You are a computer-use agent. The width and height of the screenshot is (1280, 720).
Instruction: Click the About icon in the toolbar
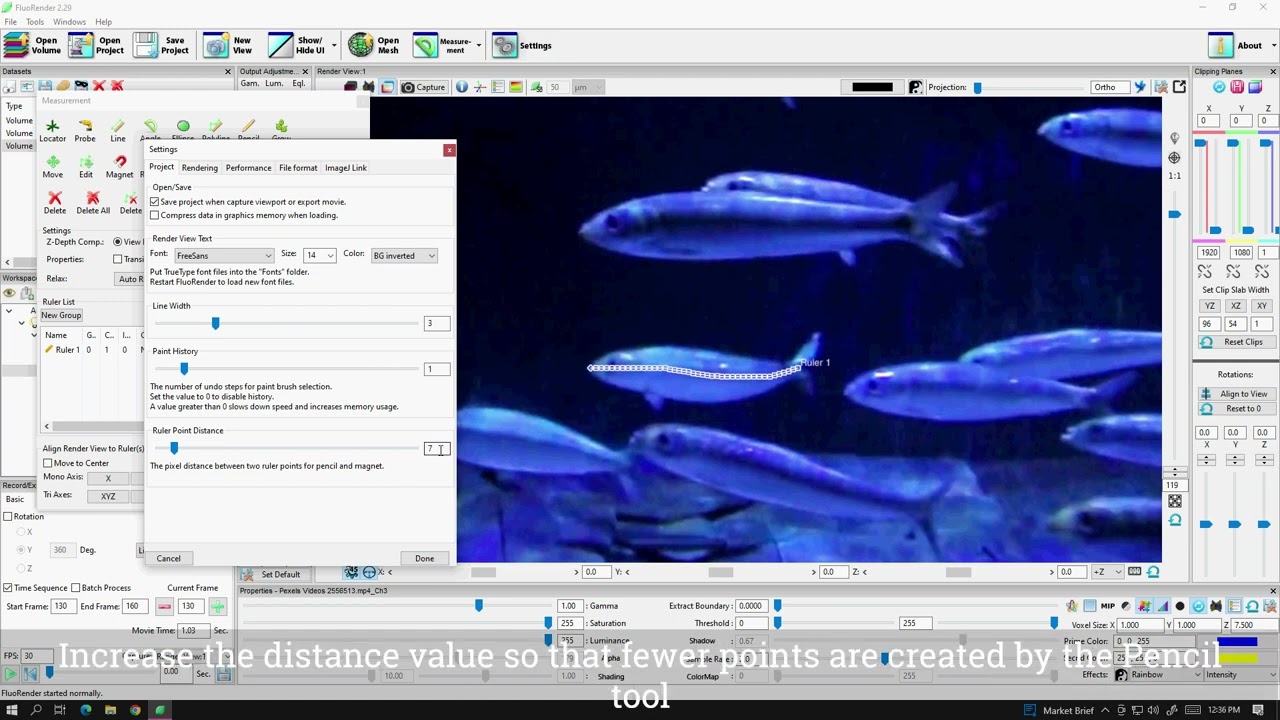tap(1221, 45)
